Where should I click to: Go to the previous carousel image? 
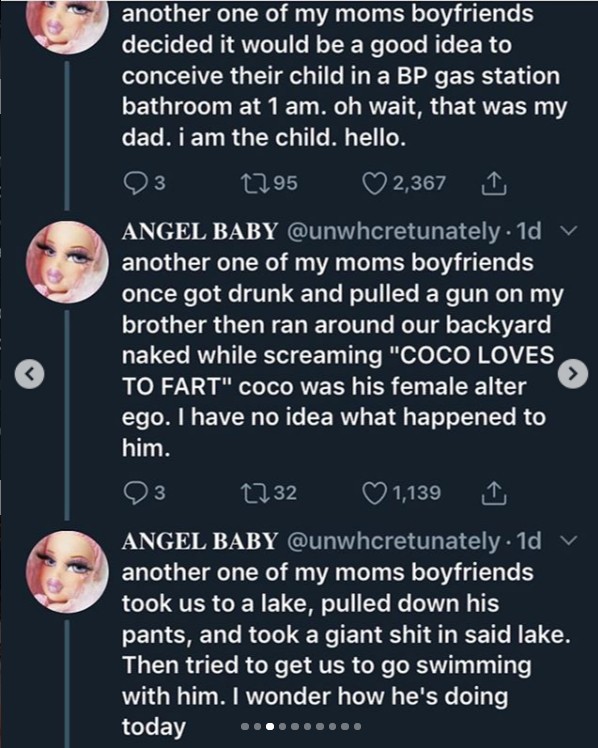[x=30, y=374]
